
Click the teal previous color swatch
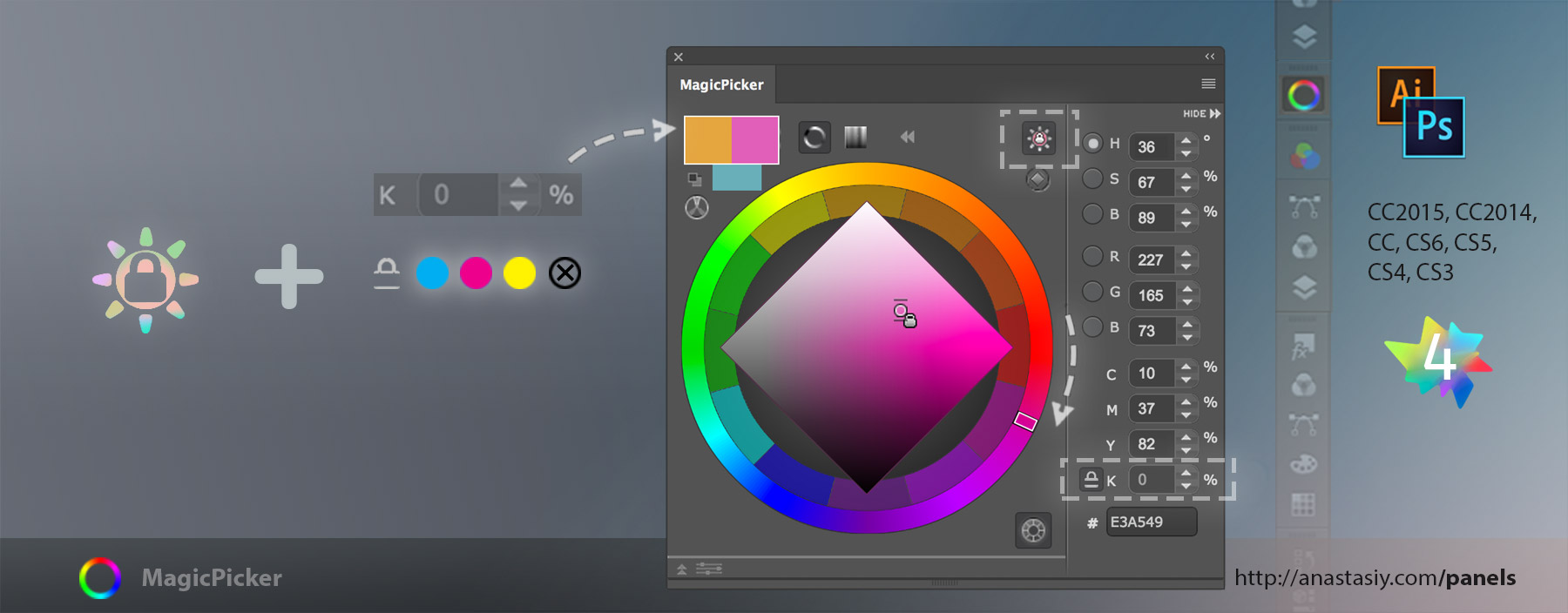point(737,178)
